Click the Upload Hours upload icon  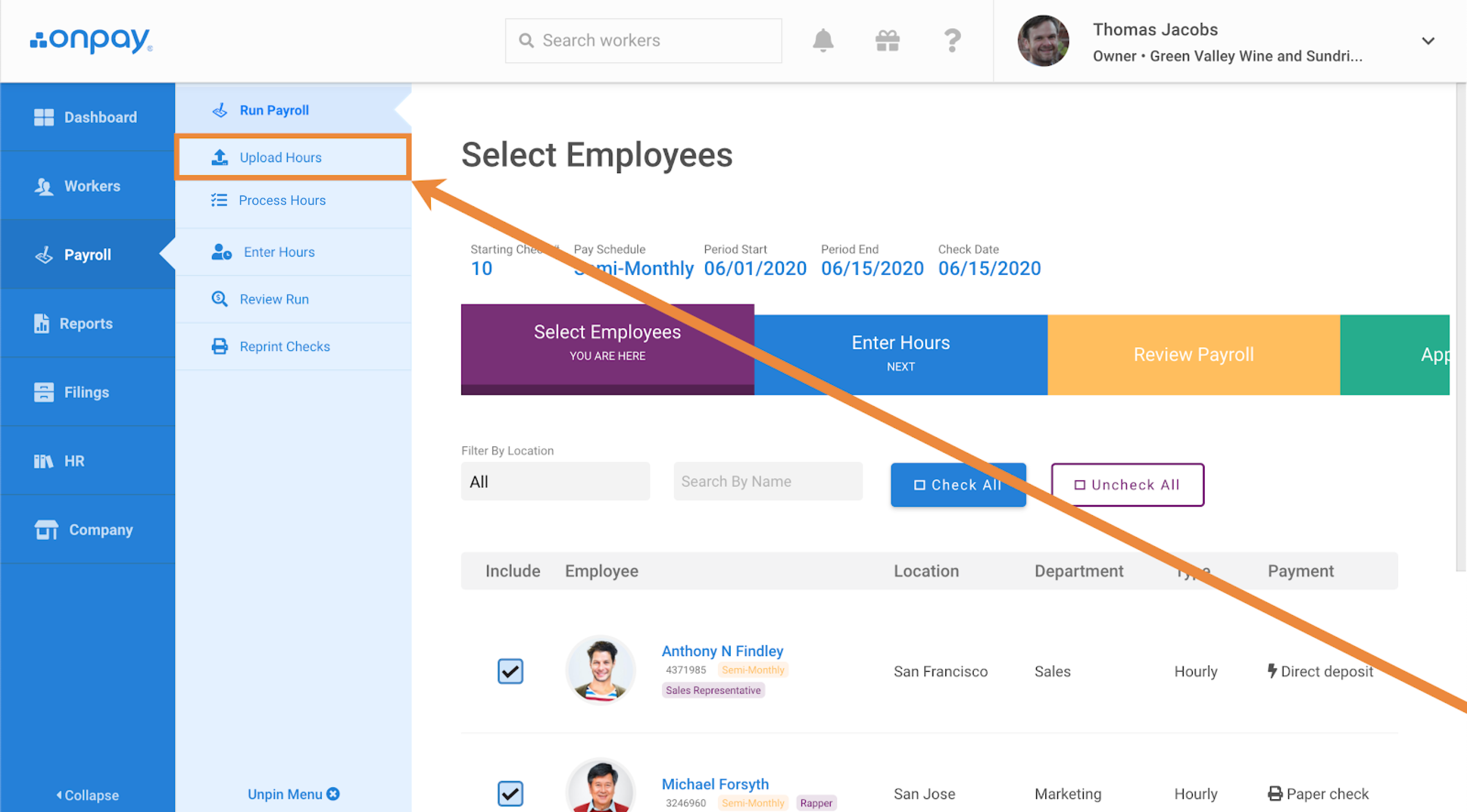[220, 157]
